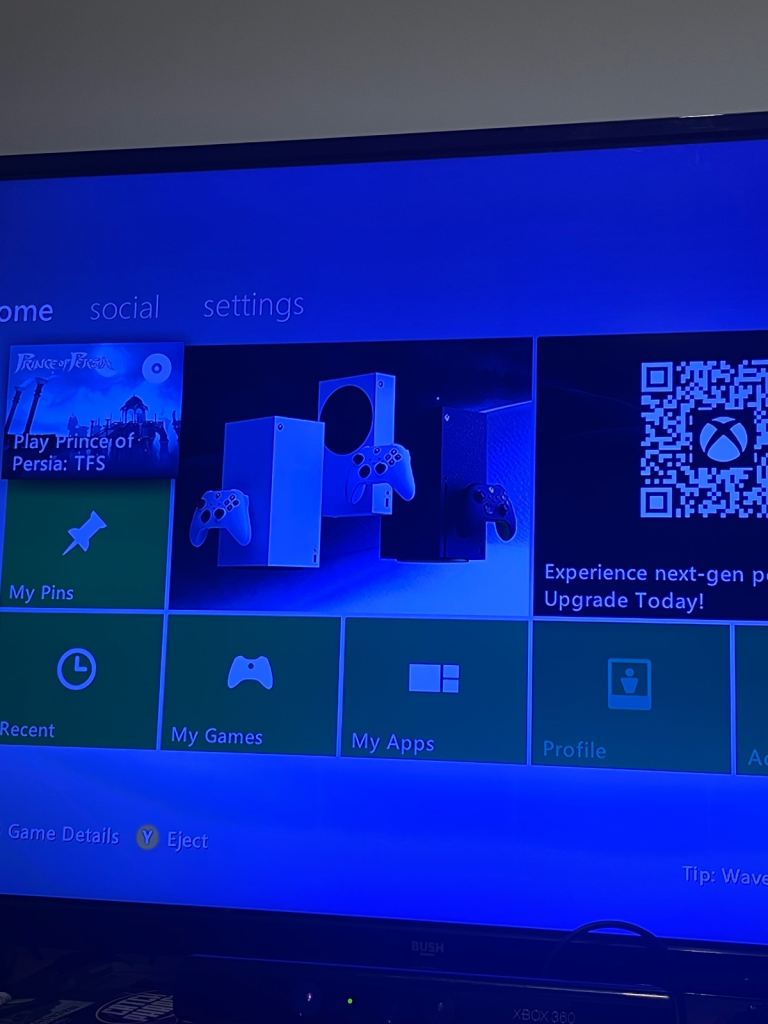Image resolution: width=768 pixels, height=1024 pixels.
Task: Click the partially visible tile right of Profile
Action: 753,700
